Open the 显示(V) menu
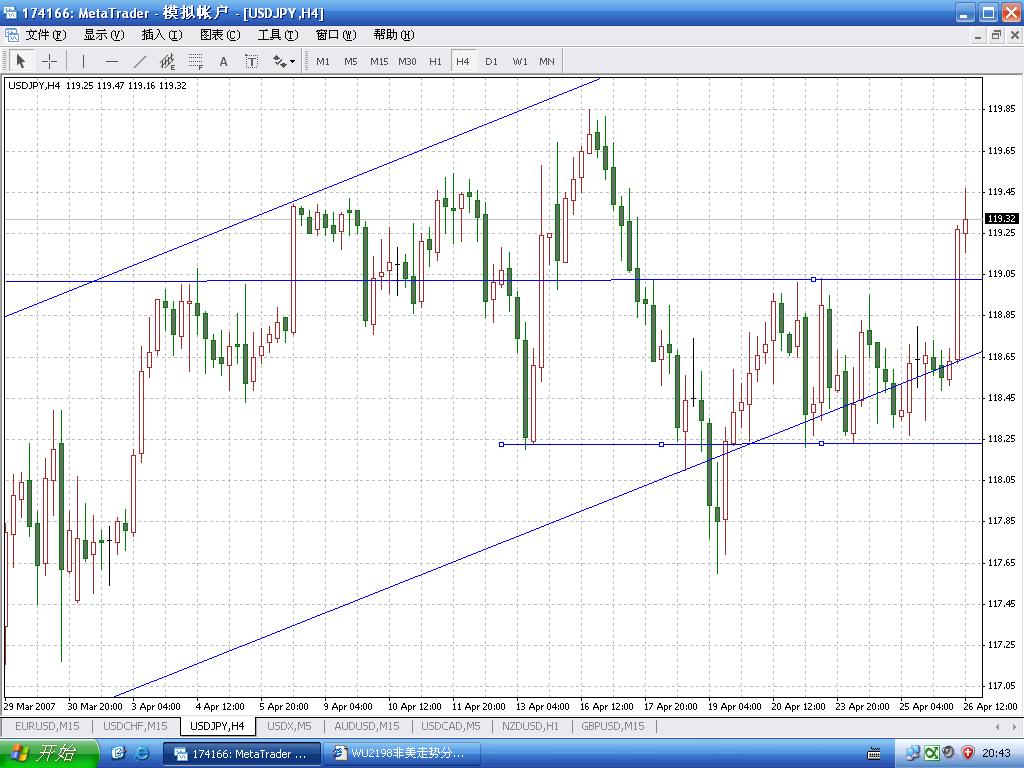 point(104,35)
